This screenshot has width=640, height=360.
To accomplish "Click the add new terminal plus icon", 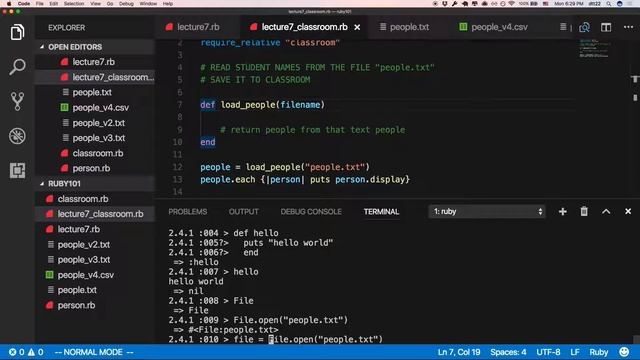I will coord(562,211).
